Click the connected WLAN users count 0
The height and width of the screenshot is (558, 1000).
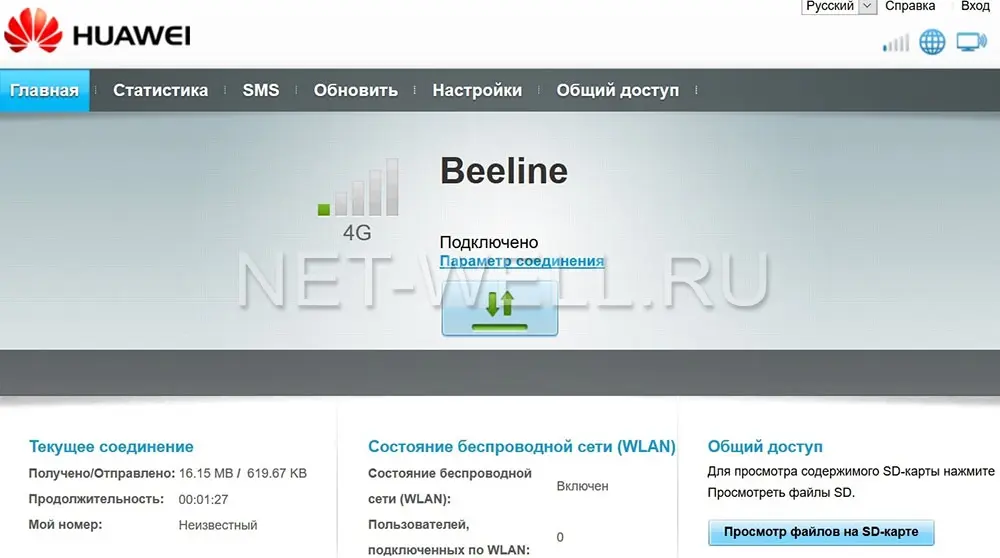pos(560,537)
